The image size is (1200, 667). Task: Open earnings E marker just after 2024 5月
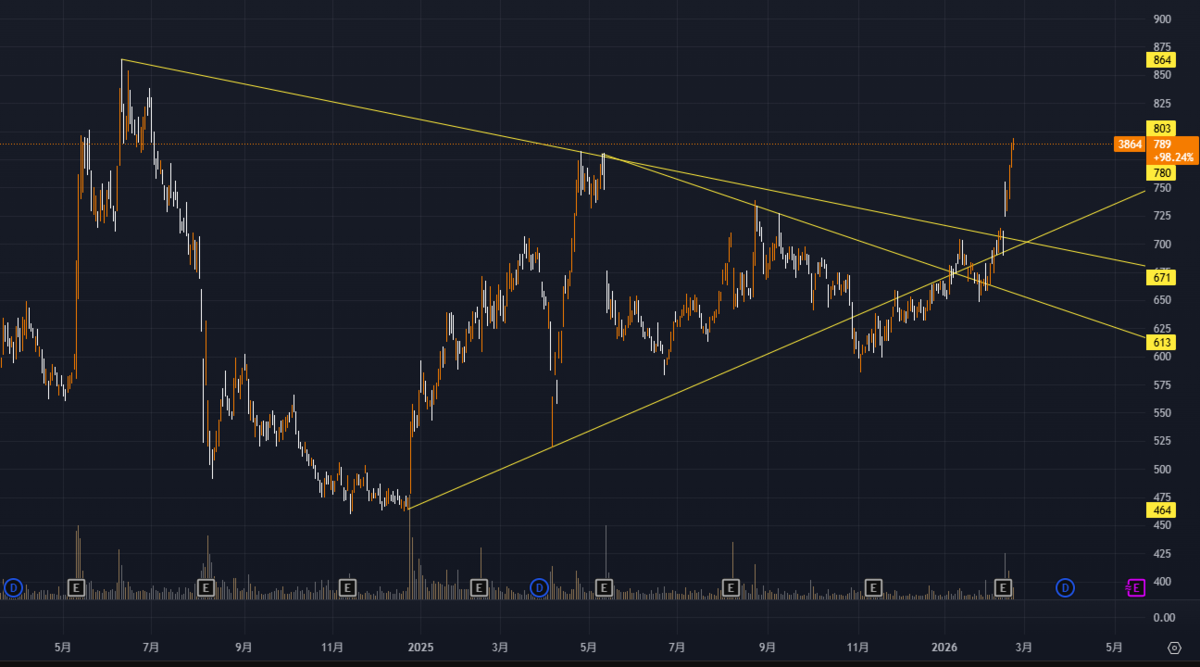coord(78,587)
